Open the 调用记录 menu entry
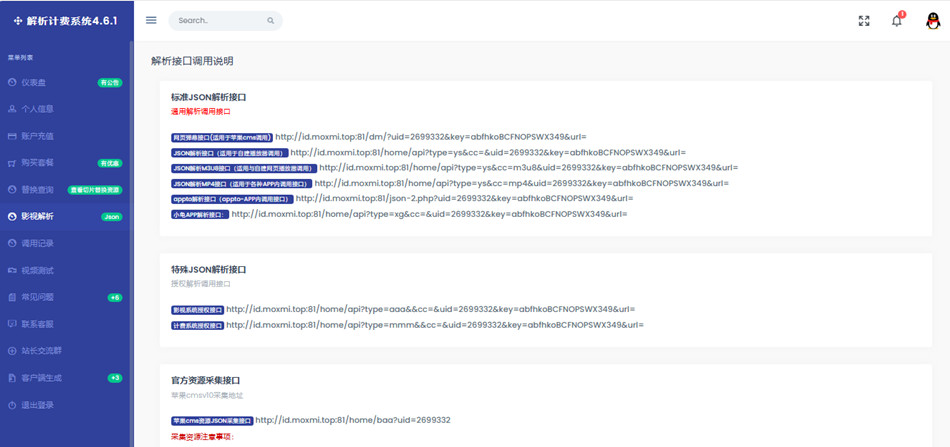The image size is (950, 447). tap(37, 243)
